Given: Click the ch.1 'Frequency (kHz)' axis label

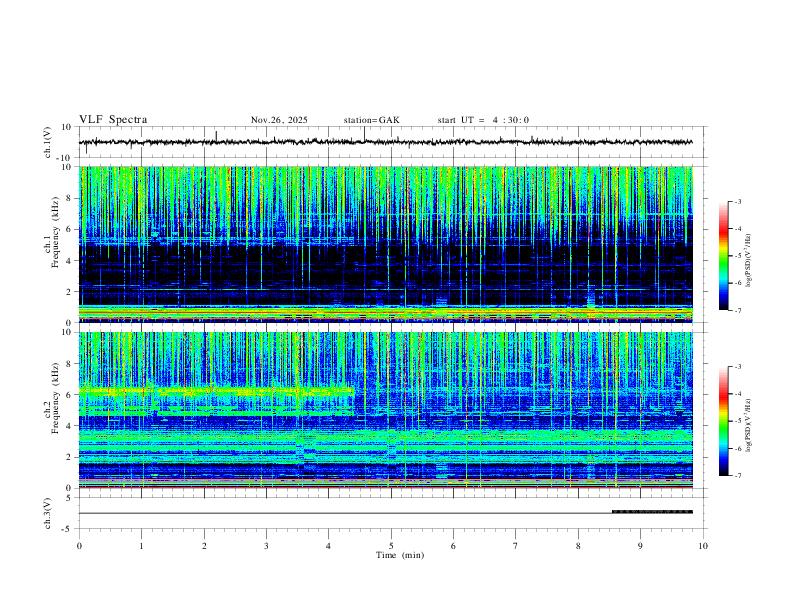Looking at the screenshot, I should tap(55, 232).
